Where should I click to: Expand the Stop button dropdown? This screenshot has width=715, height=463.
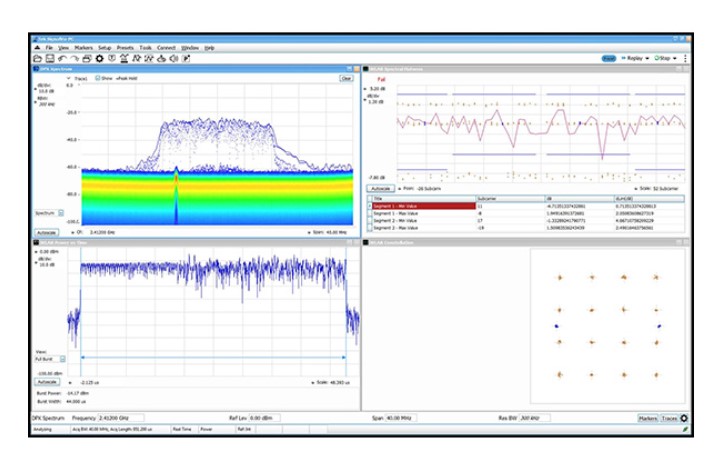click(x=674, y=58)
